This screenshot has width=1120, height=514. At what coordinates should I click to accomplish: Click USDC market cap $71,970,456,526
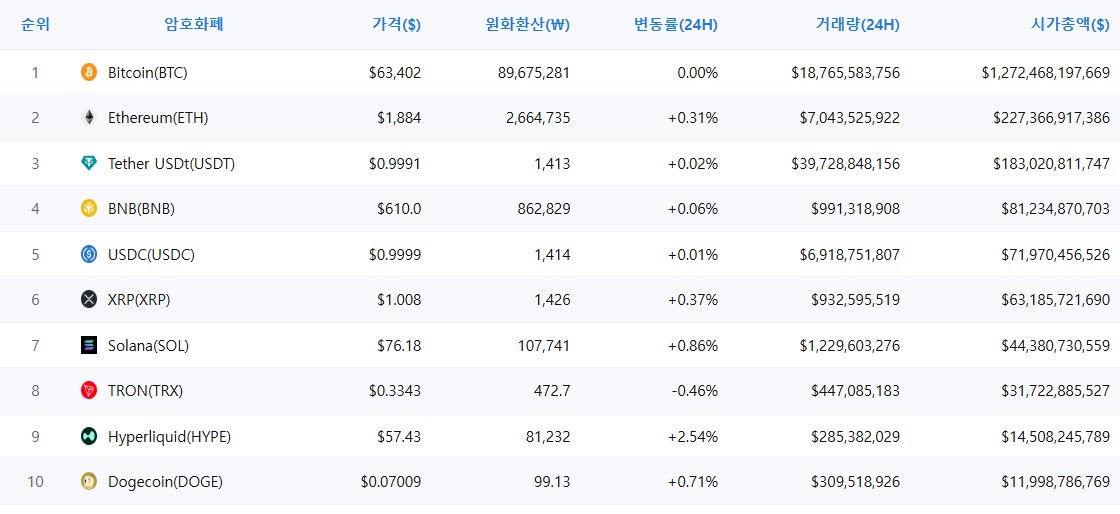[1056, 254]
